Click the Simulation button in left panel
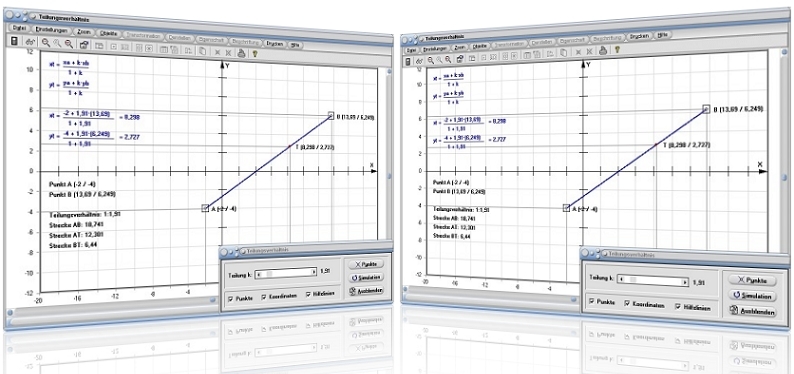Image resolution: width=794 pixels, height=374 pixels. click(365, 277)
